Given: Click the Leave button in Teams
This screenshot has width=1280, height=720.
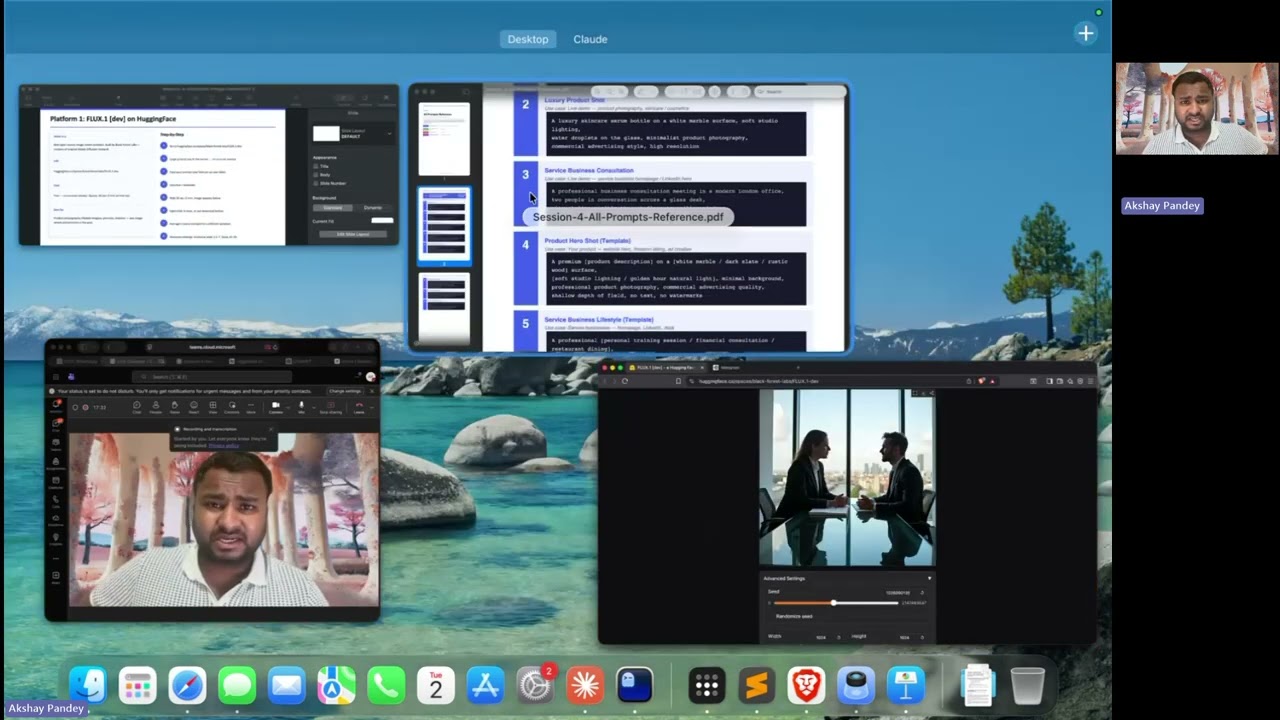Looking at the screenshot, I should point(359,408).
